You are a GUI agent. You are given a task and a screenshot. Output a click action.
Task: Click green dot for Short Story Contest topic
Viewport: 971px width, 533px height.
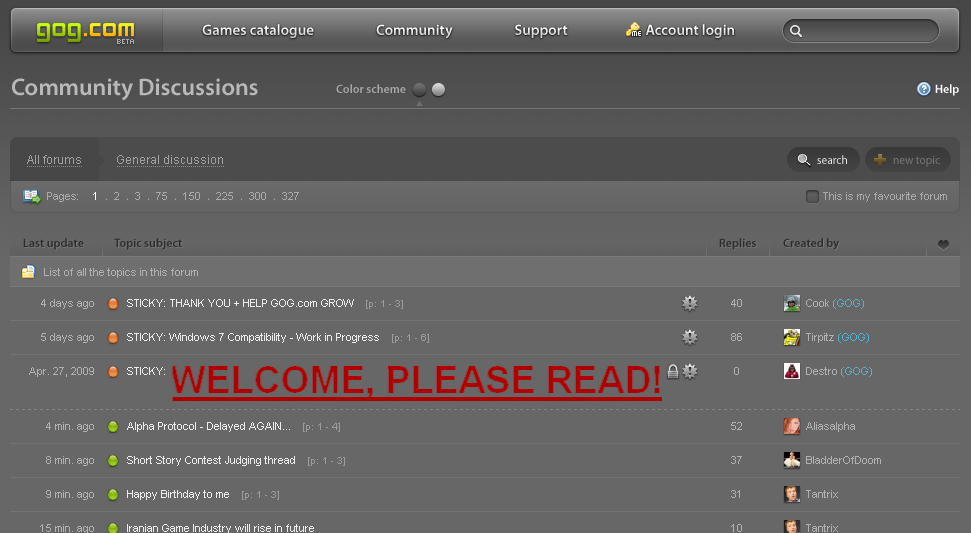click(113, 461)
